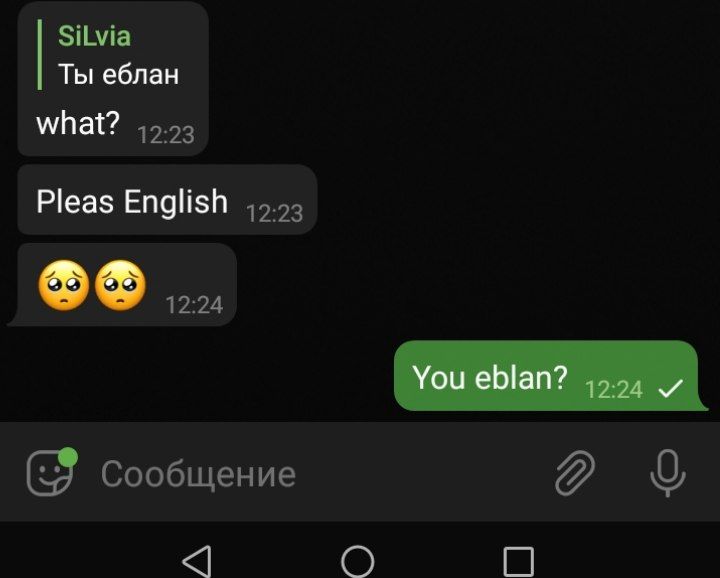Tap the Android home circle button

click(358, 561)
